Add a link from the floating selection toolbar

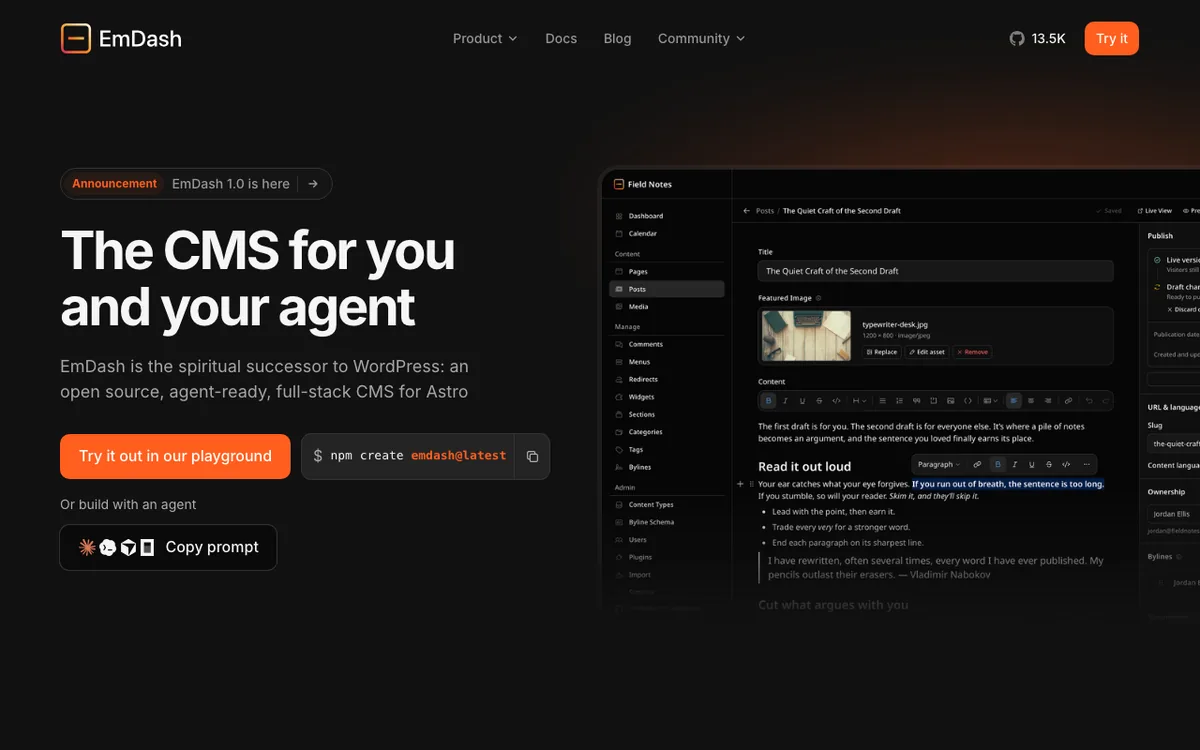977,464
